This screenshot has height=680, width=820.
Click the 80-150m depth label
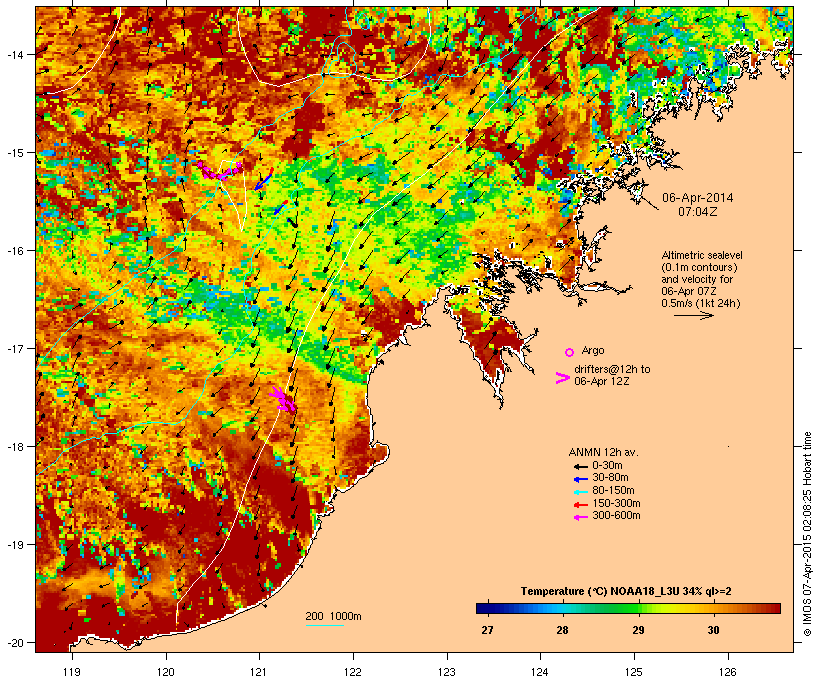tap(613, 491)
